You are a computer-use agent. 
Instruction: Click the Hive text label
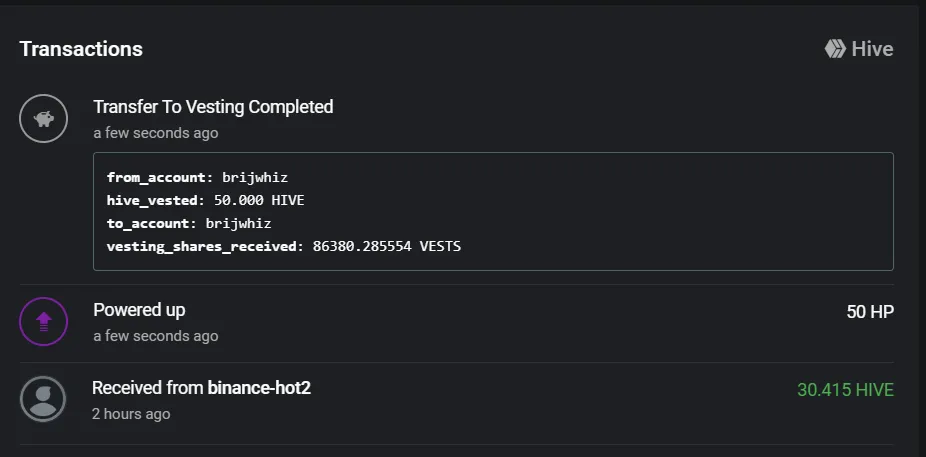pyautogui.click(x=872, y=48)
